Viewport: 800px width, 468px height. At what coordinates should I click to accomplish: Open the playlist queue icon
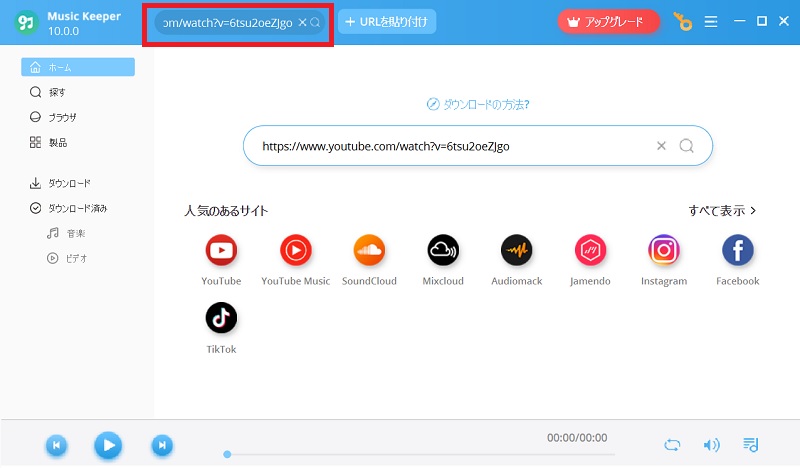click(751, 445)
